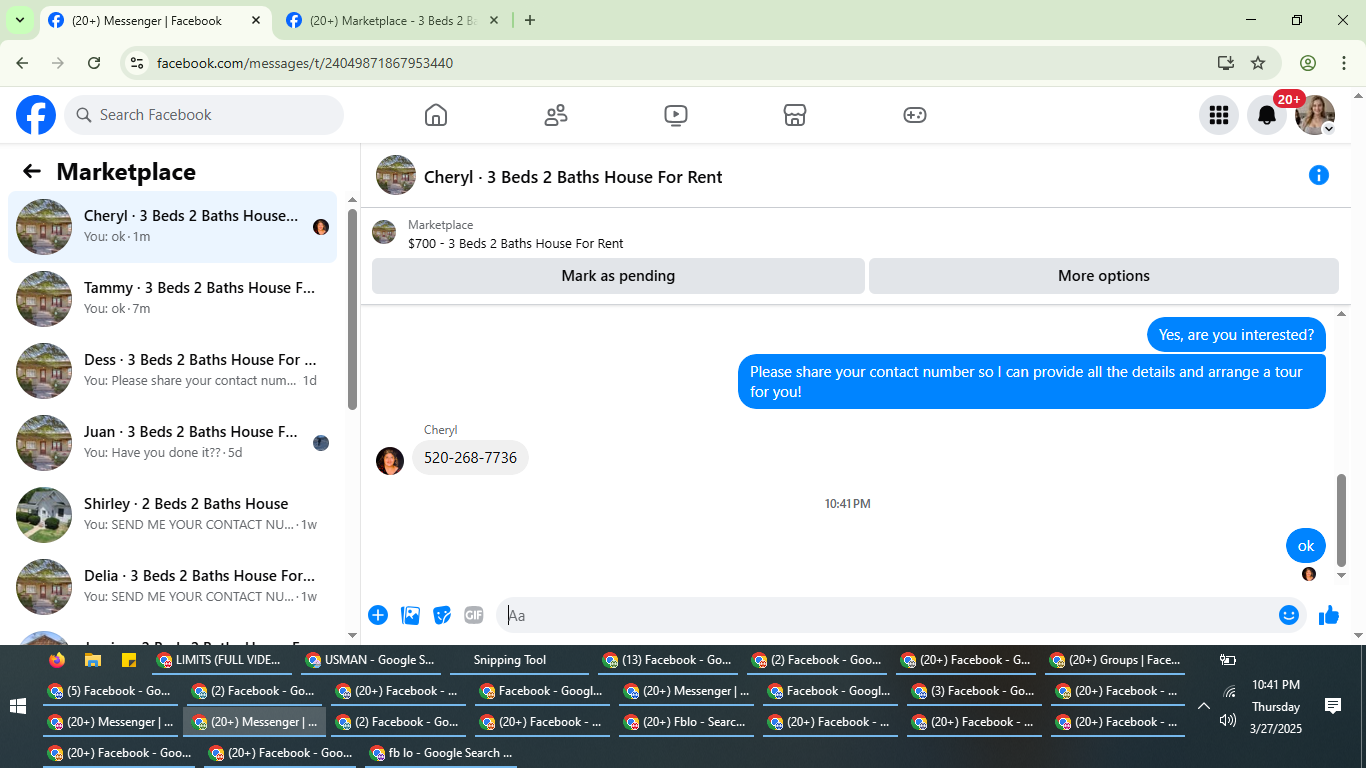This screenshot has width=1366, height=768.
Task: Click Cheryl's phone number message
Action: (x=470, y=458)
